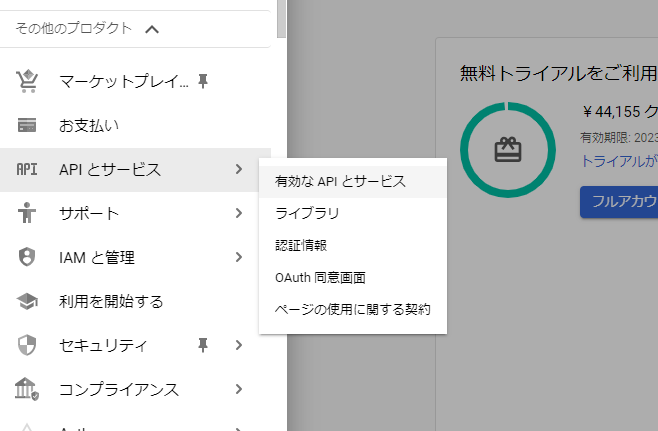Unpin マーケットプレイス with its pin icon

pos(203,81)
